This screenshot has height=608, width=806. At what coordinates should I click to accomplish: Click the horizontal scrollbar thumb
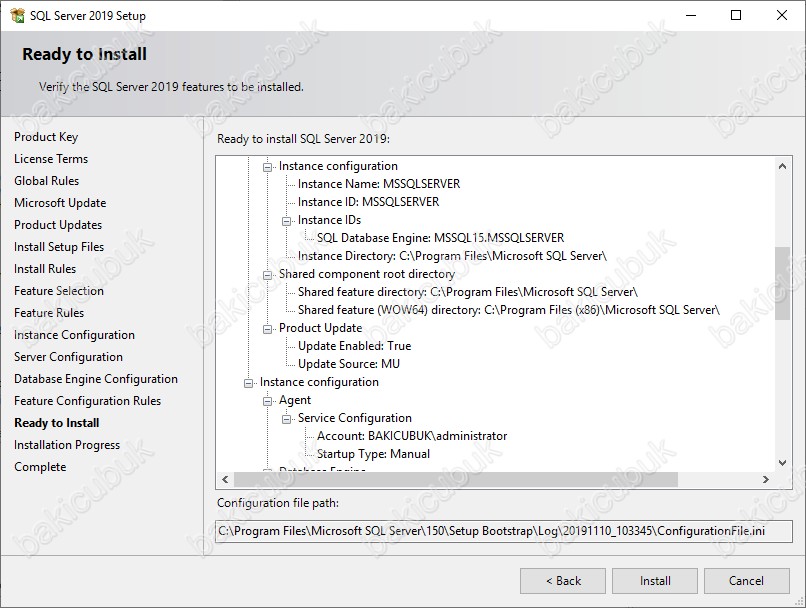[456, 480]
